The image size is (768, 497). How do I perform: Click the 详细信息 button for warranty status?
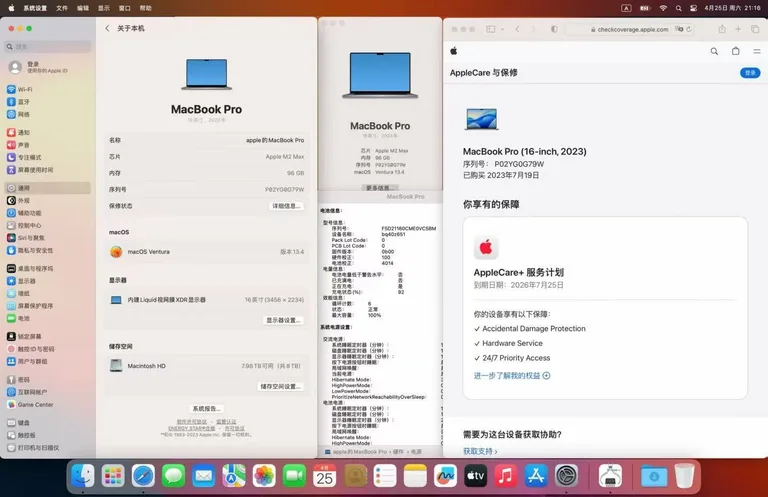(x=286, y=206)
